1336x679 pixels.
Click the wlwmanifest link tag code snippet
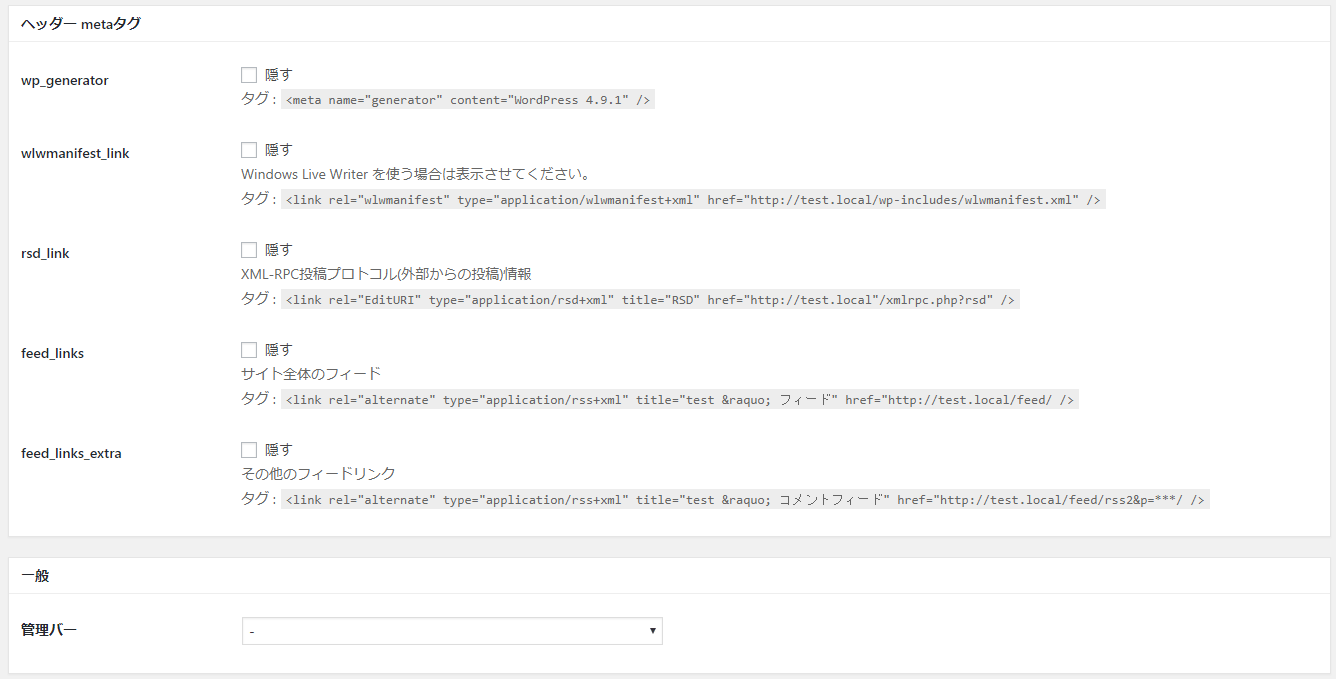693,200
